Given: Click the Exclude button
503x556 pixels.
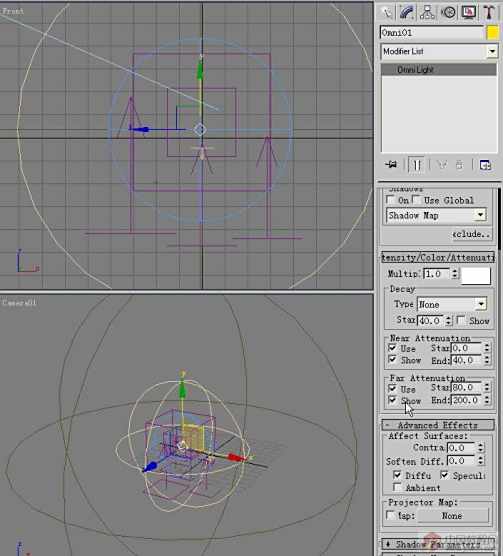Looking at the screenshot, I should 471,234.
